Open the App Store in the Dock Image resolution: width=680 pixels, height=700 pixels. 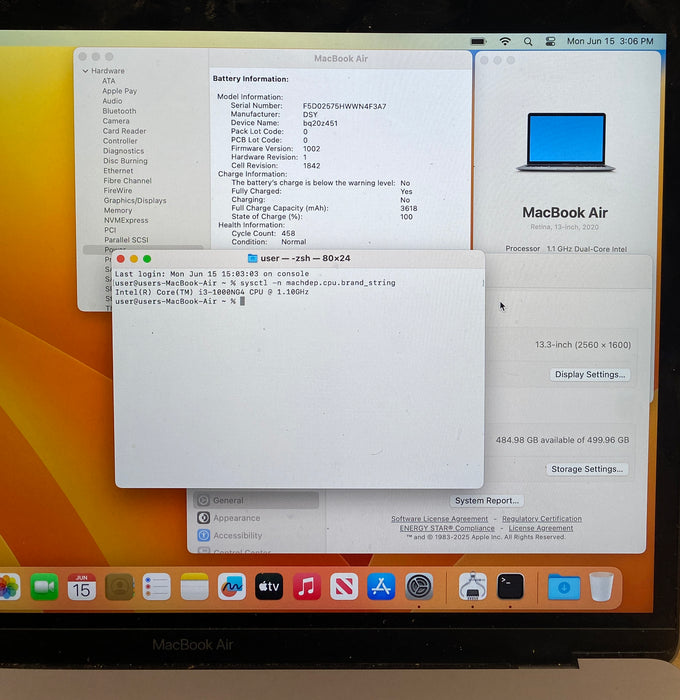point(381,586)
